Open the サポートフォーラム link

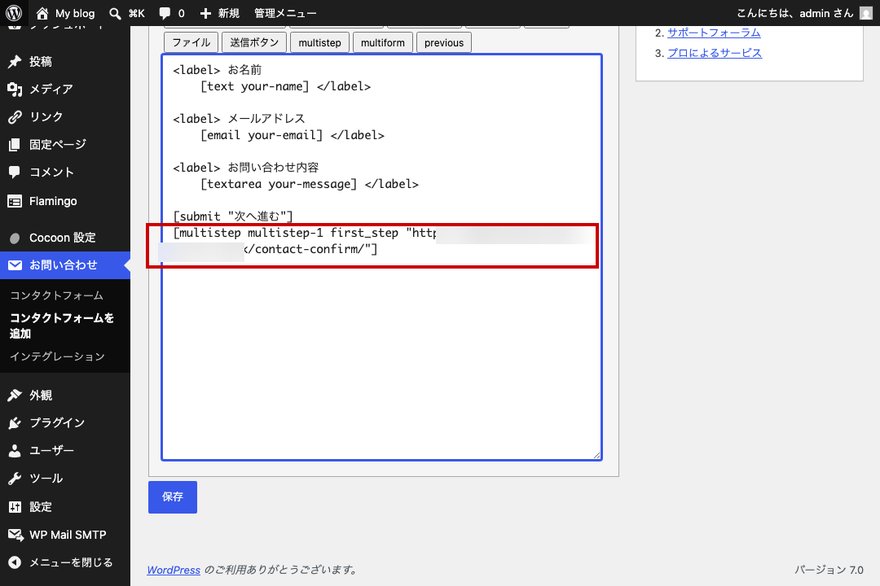(x=714, y=33)
